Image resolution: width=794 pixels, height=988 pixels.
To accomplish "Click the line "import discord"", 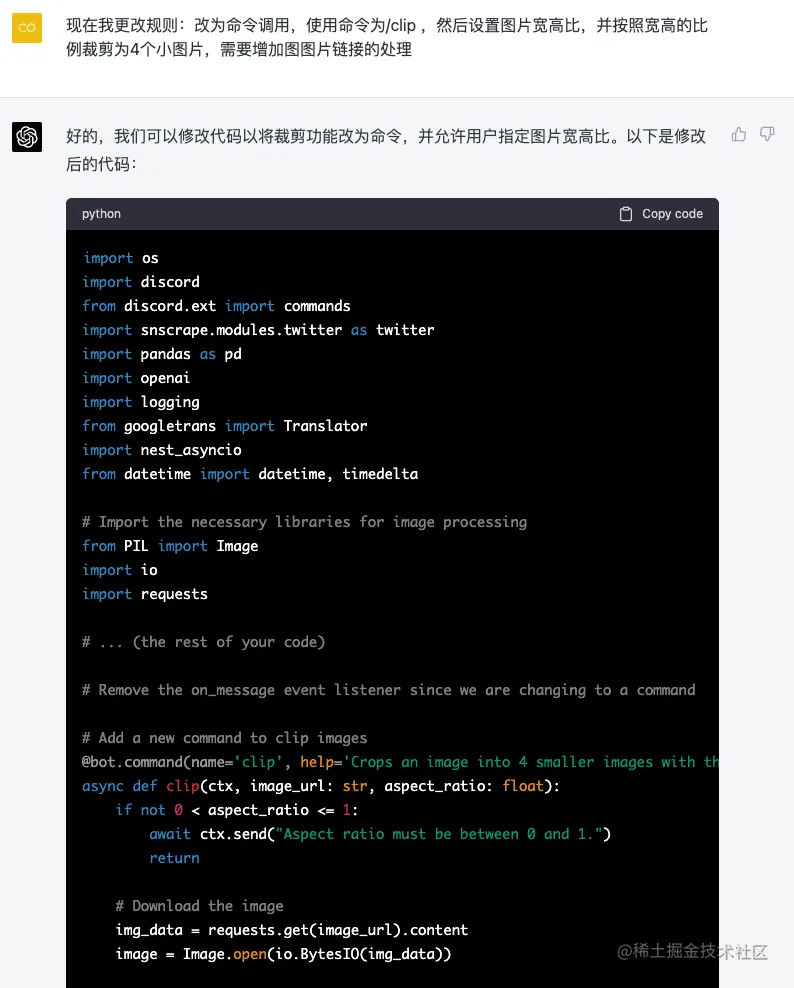I will pos(141,282).
